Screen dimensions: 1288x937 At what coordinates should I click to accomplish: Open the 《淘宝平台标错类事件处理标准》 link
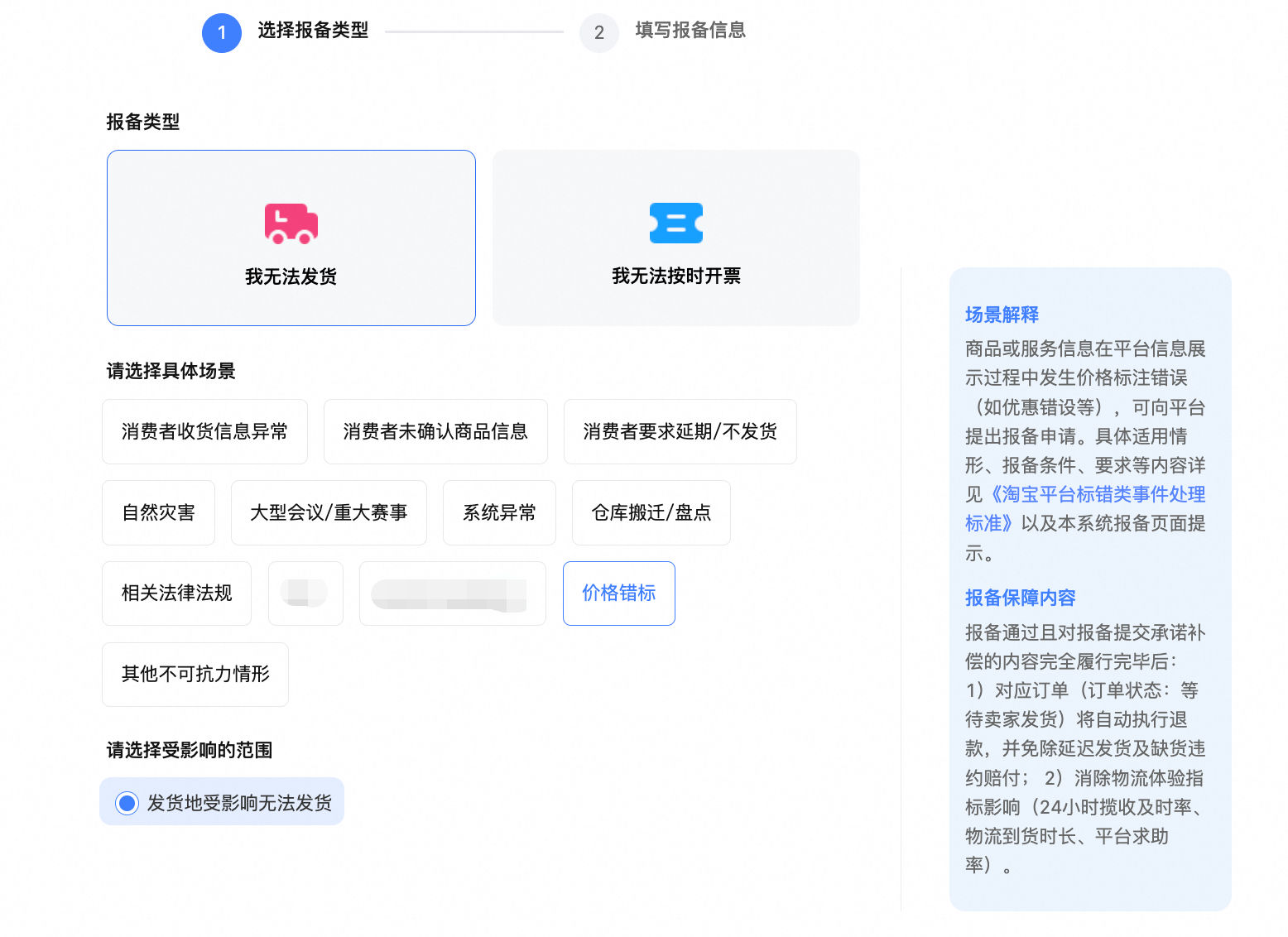(1085, 508)
